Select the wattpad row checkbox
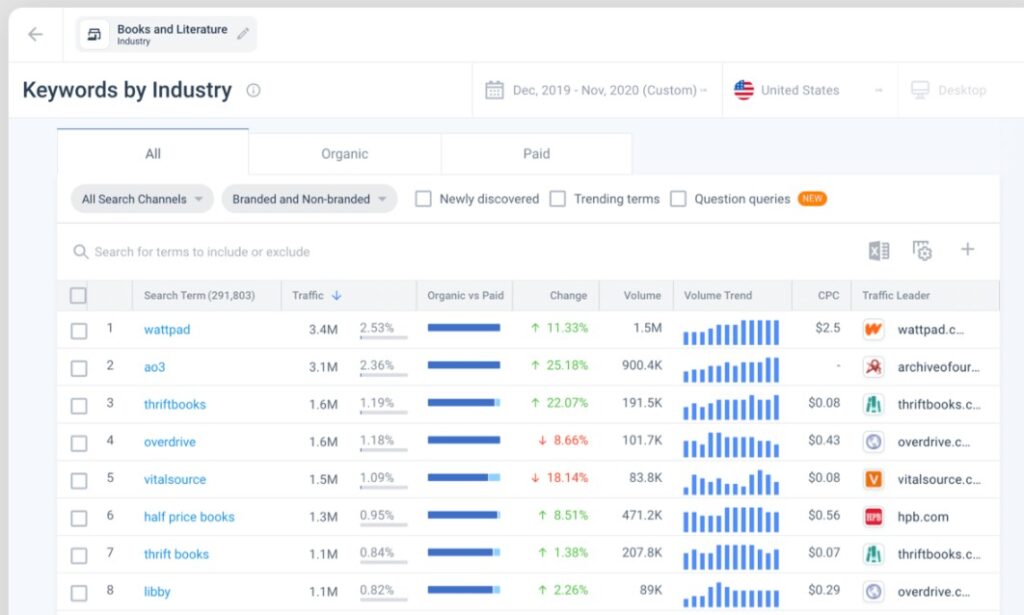 click(x=79, y=331)
